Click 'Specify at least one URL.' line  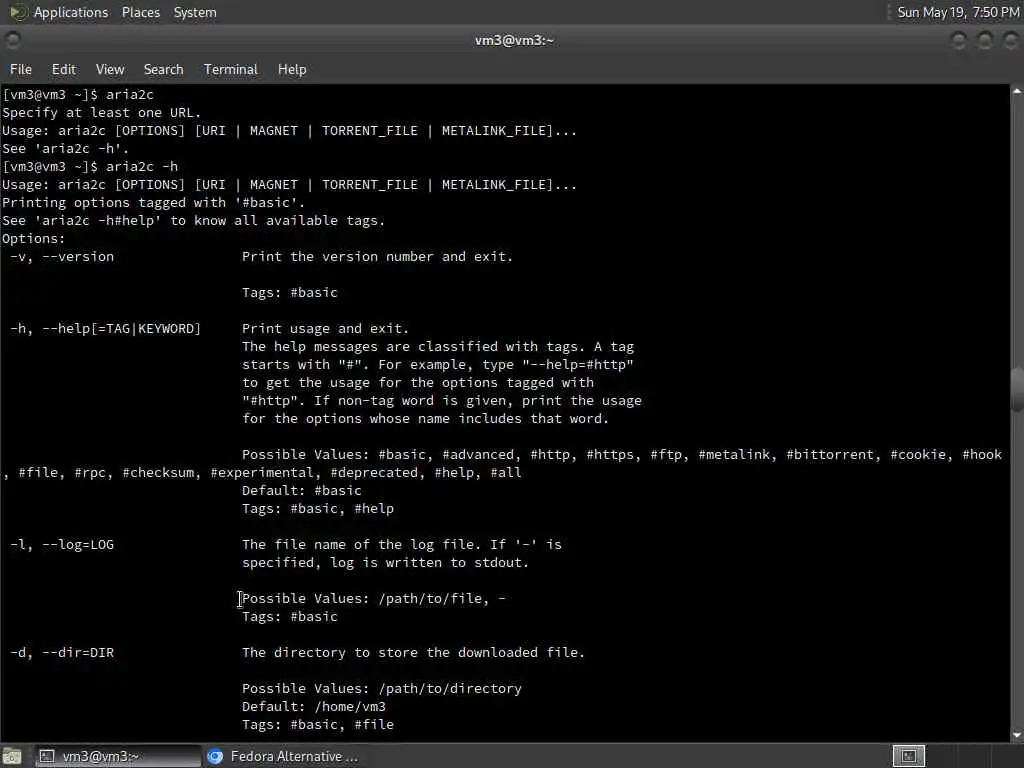pyautogui.click(x=101, y=112)
